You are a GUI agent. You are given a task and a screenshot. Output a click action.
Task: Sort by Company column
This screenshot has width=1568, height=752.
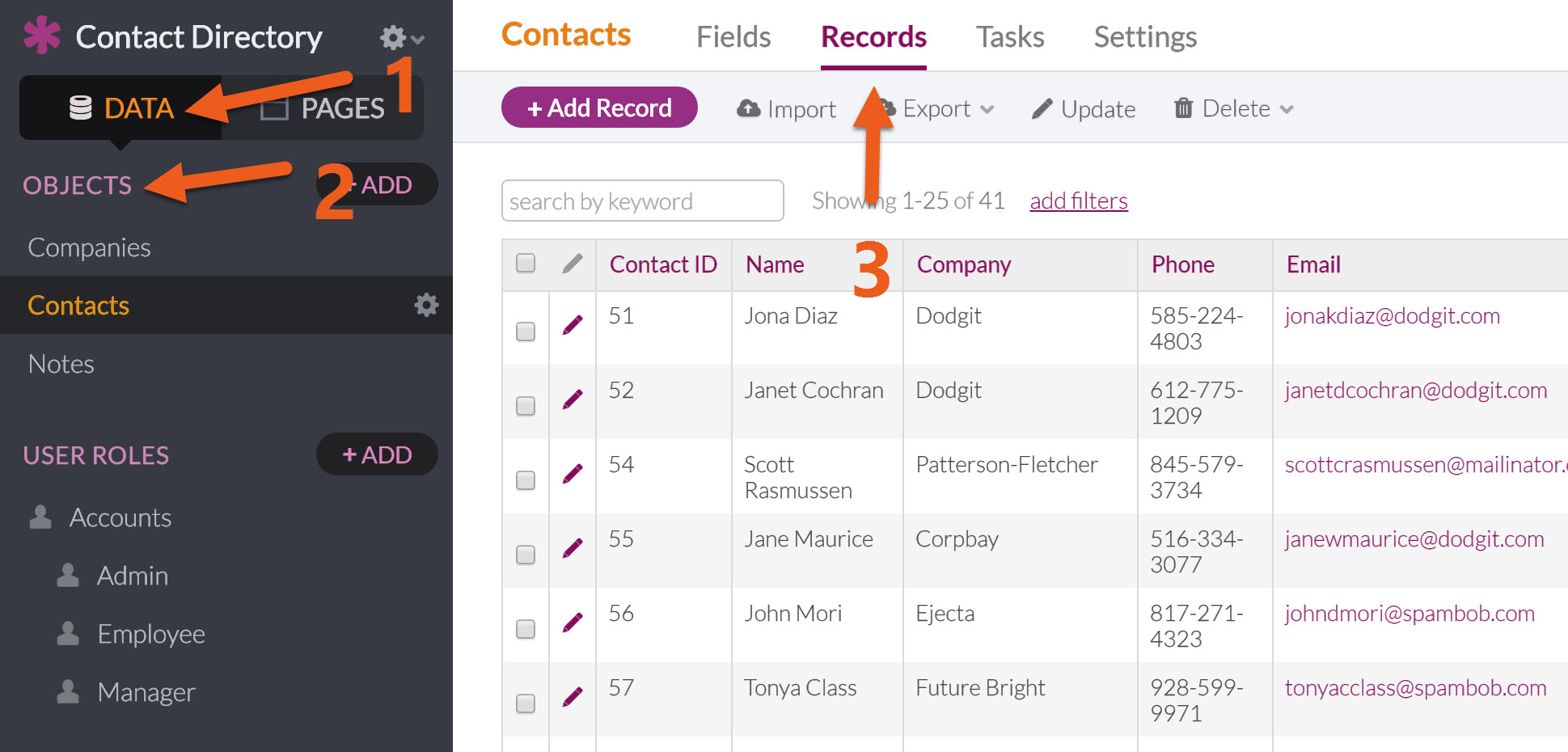[964, 264]
